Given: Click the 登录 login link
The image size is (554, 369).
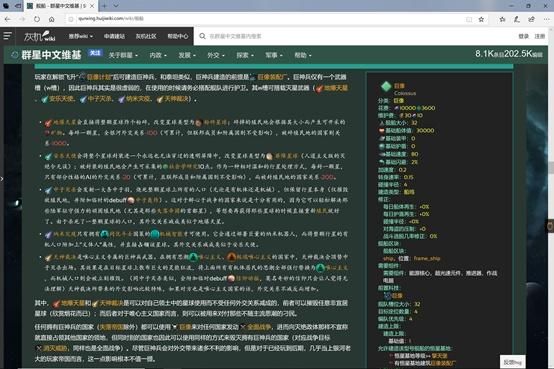Looking at the screenshot, I should tap(524, 36).
